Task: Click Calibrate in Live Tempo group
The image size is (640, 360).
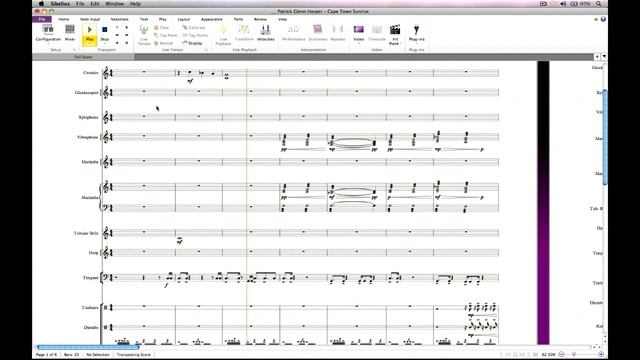Action: [x=194, y=28]
